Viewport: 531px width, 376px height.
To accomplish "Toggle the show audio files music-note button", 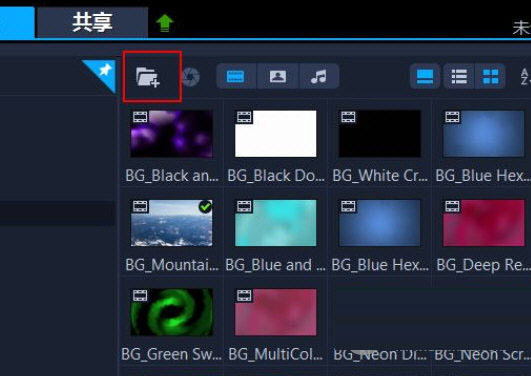I will tap(319, 76).
